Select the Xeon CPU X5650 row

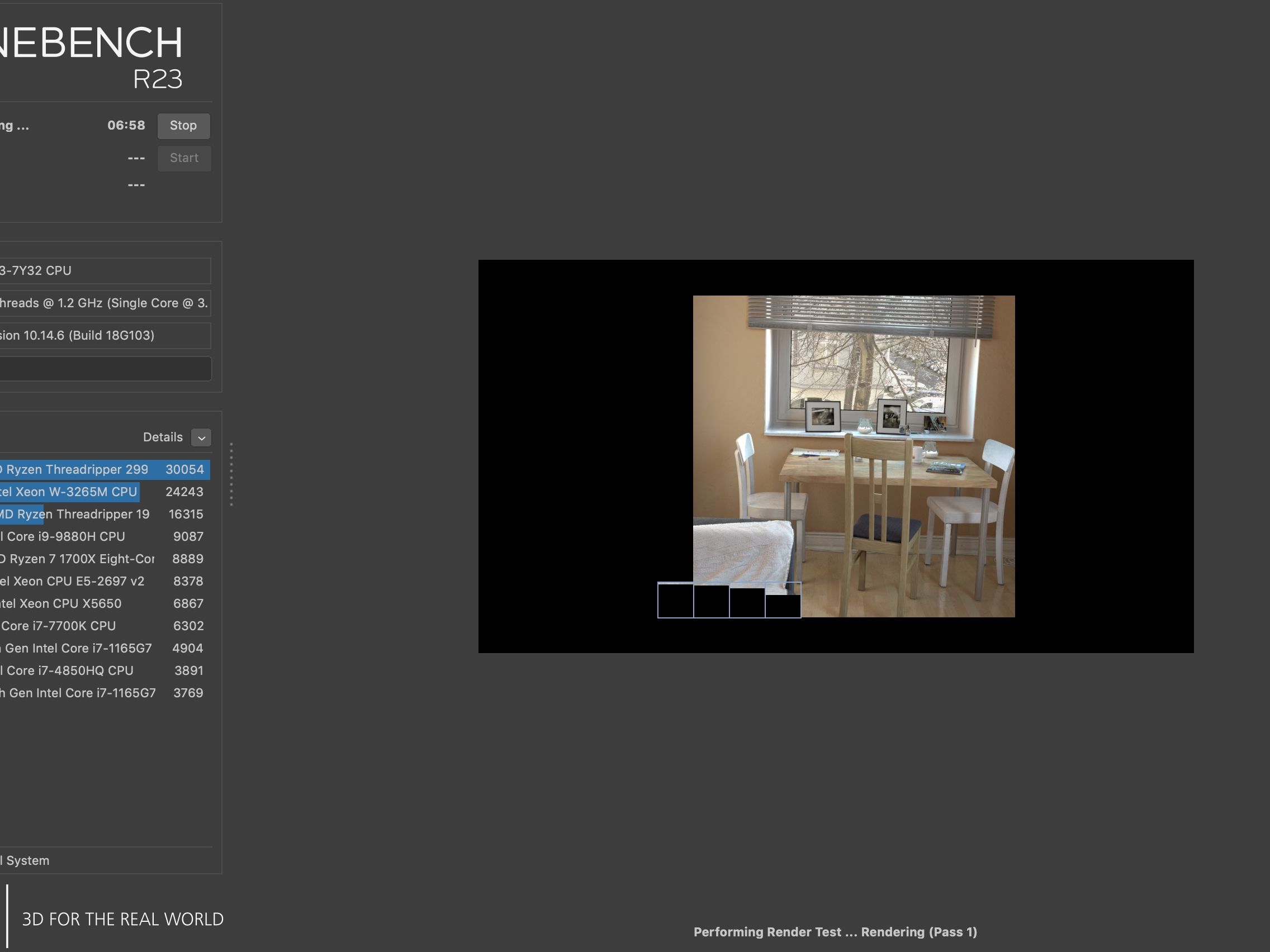(x=103, y=604)
